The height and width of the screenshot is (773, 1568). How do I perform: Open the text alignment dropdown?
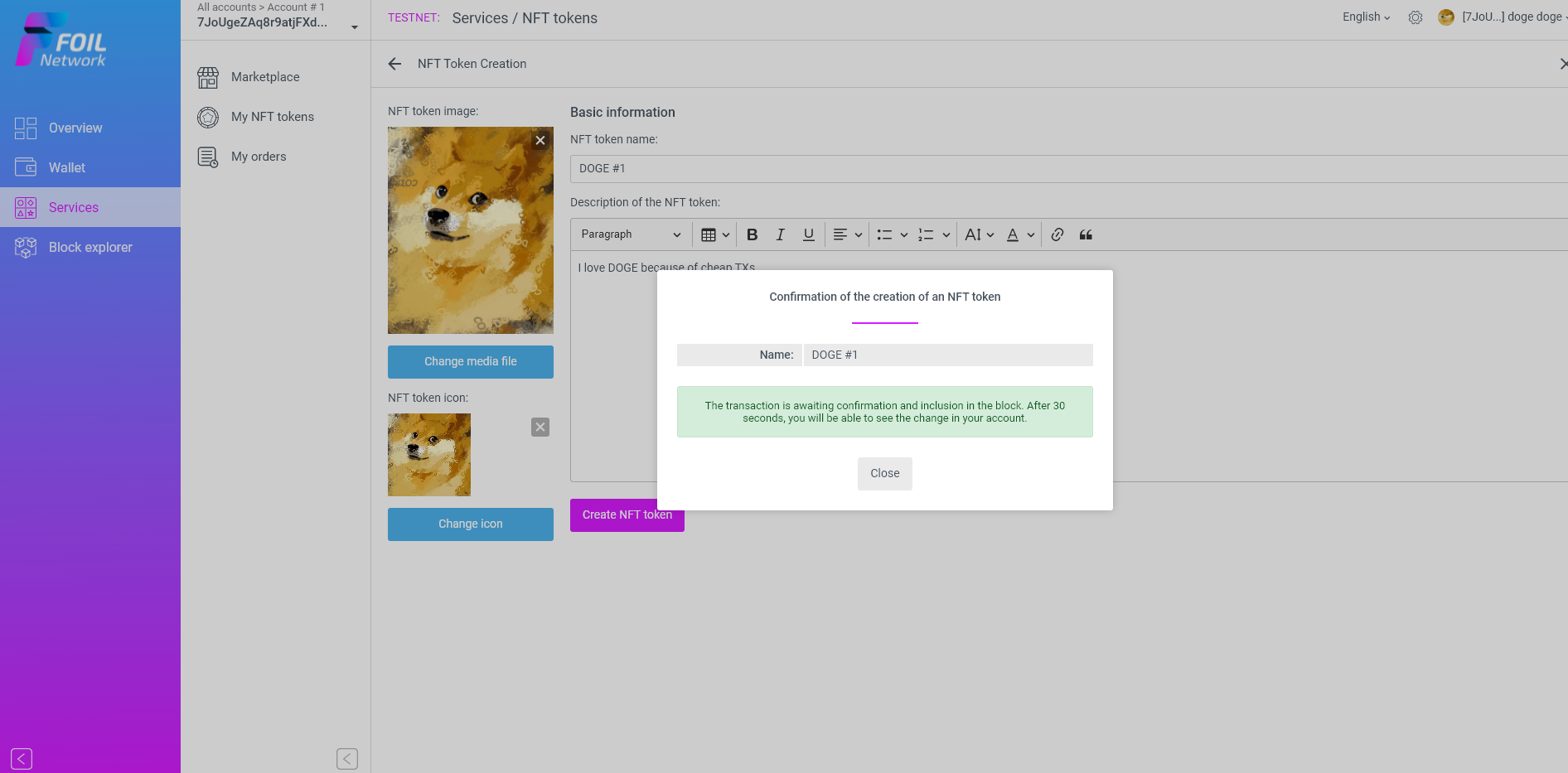pyautogui.click(x=848, y=235)
